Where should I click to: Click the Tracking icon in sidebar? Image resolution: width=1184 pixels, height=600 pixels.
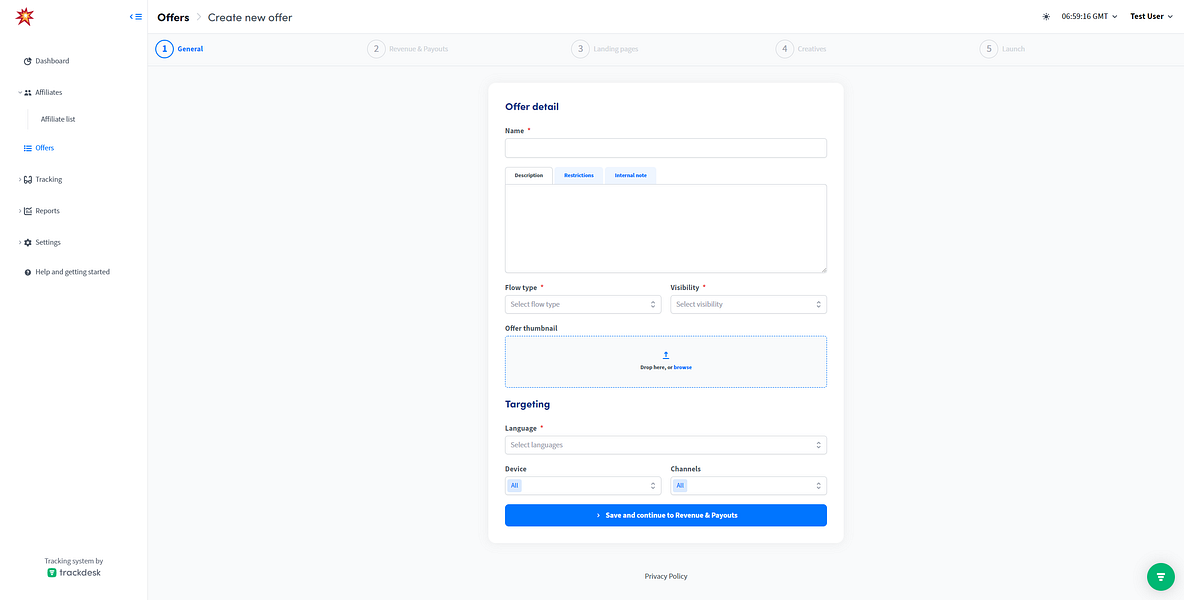[28, 180]
